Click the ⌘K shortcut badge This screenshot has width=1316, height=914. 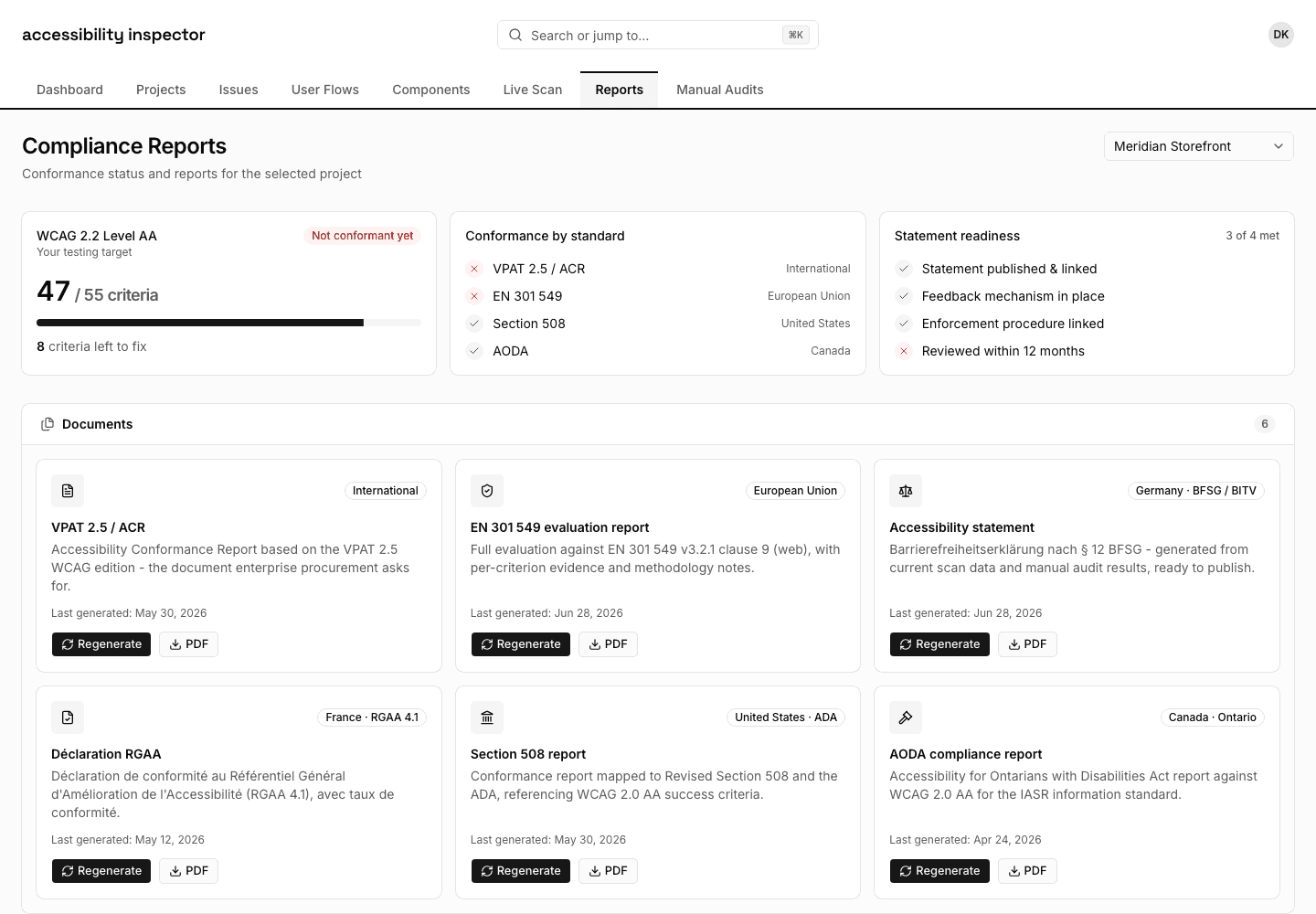point(796,35)
